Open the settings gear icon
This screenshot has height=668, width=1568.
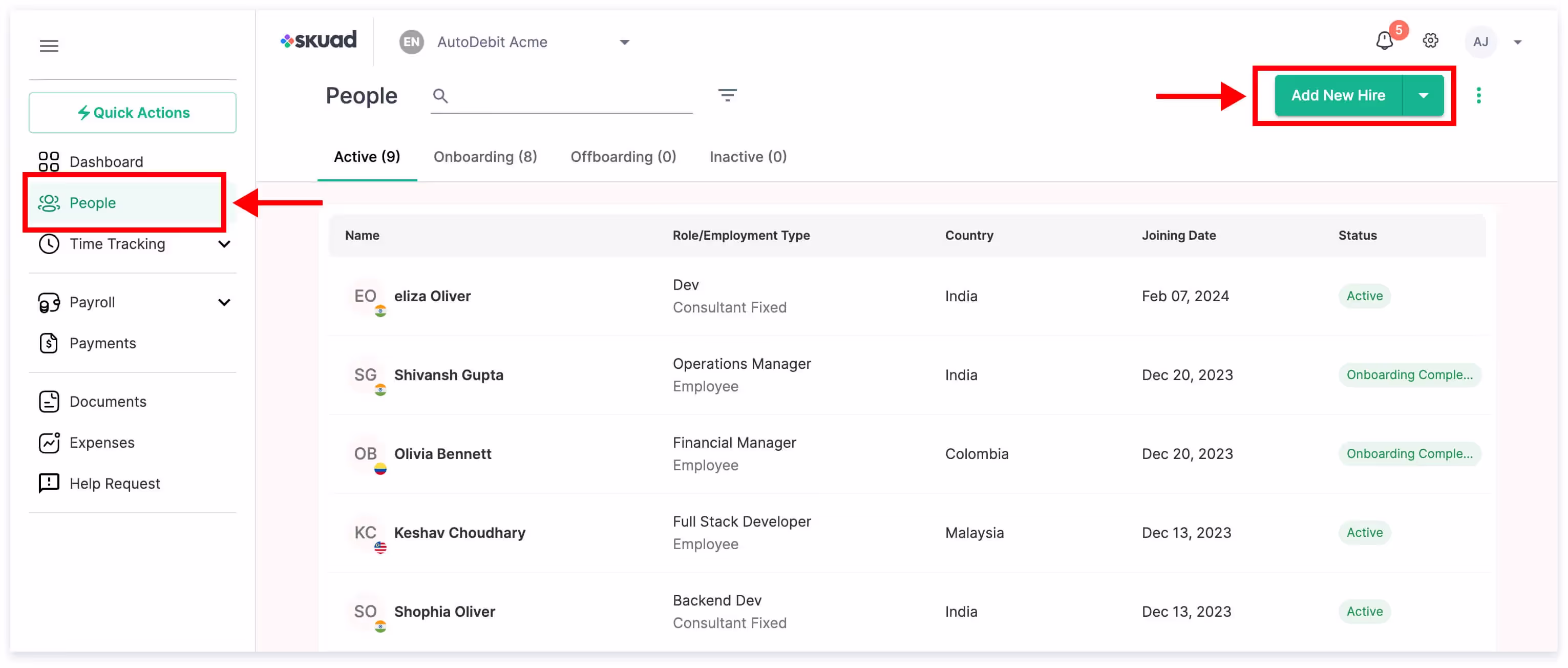(1430, 41)
